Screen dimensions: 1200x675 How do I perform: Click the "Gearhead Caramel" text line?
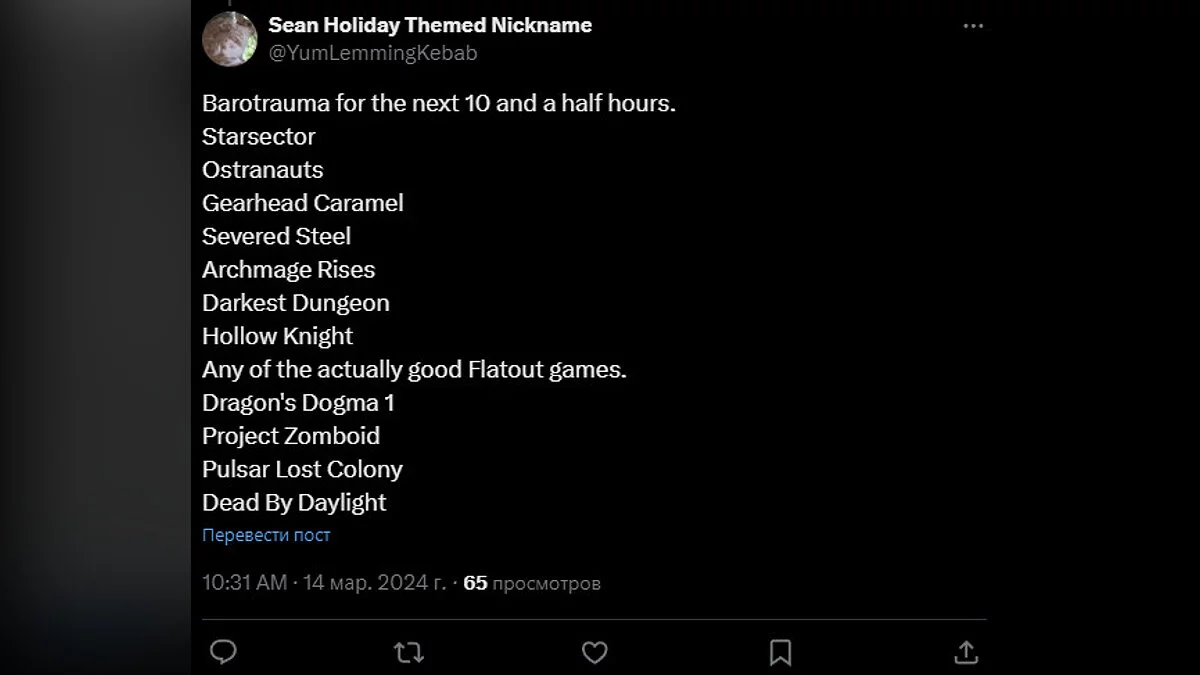[303, 203]
